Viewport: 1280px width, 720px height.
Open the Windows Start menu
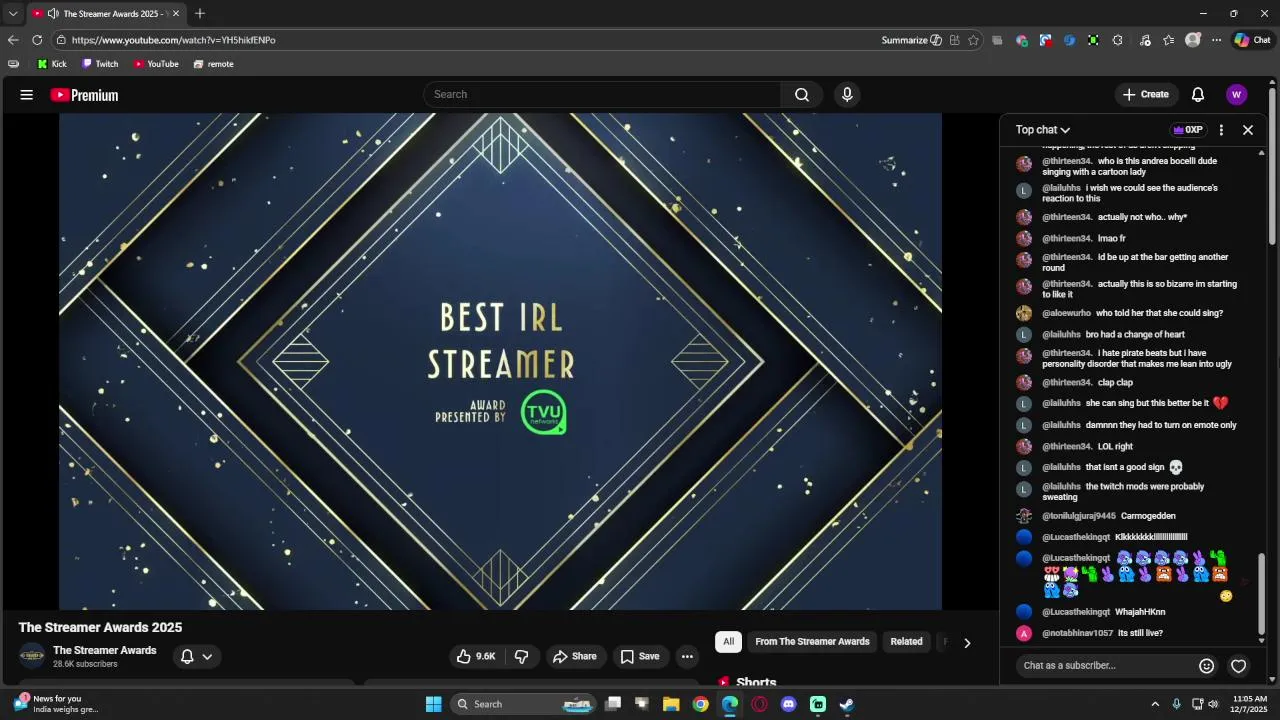pyautogui.click(x=433, y=704)
